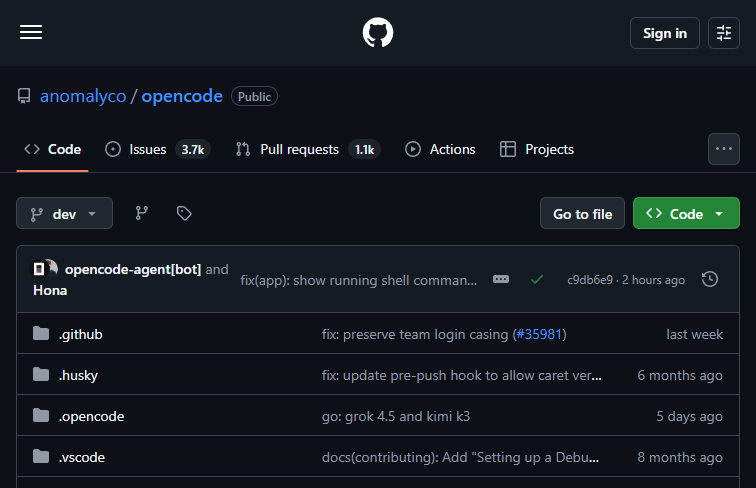Viewport: 756px width, 488px height.
Task: Go to the Actions tab
Action: click(x=440, y=149)
